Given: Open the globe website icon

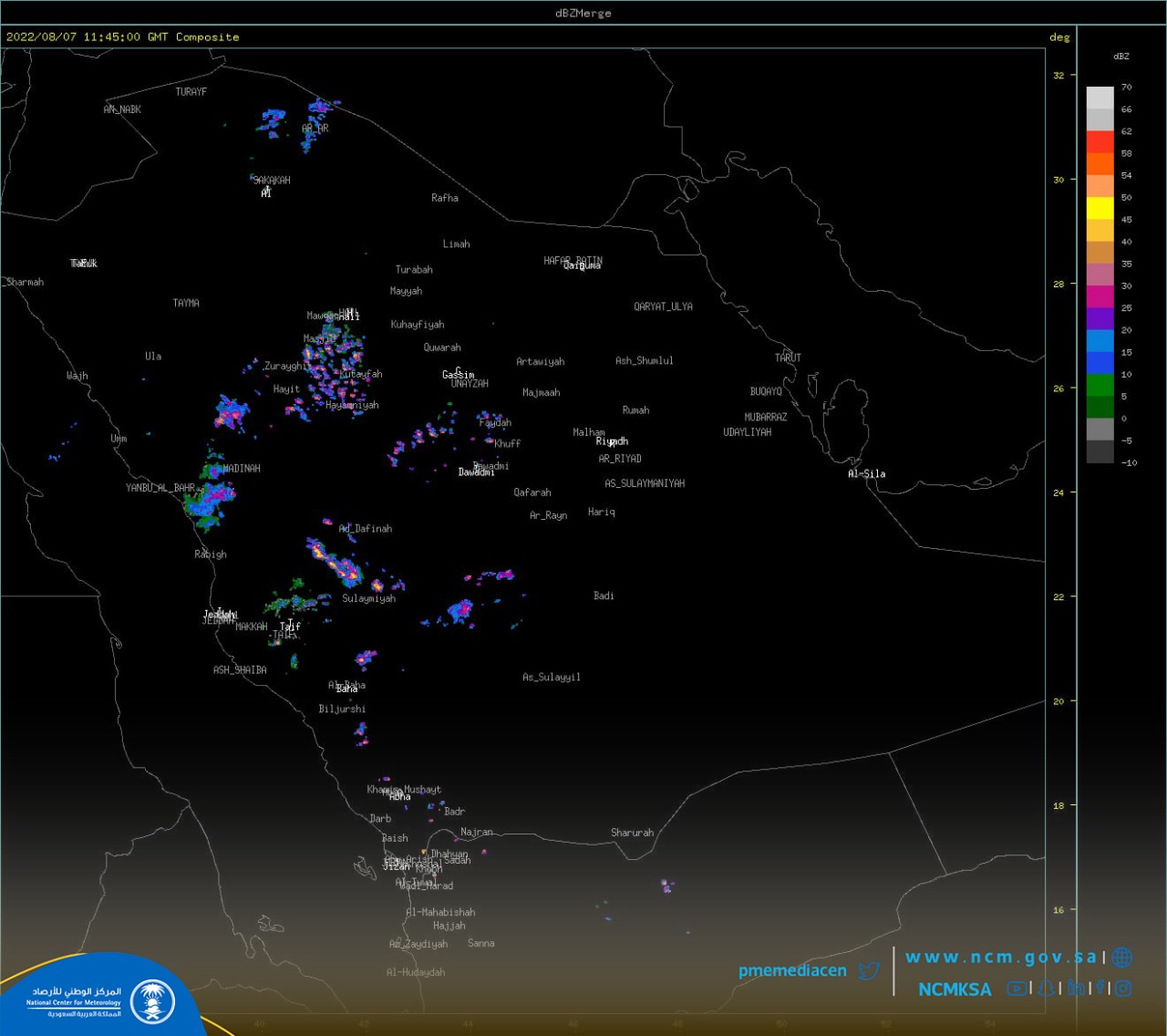Looking at the screenshot, I should pos(1122,957).
